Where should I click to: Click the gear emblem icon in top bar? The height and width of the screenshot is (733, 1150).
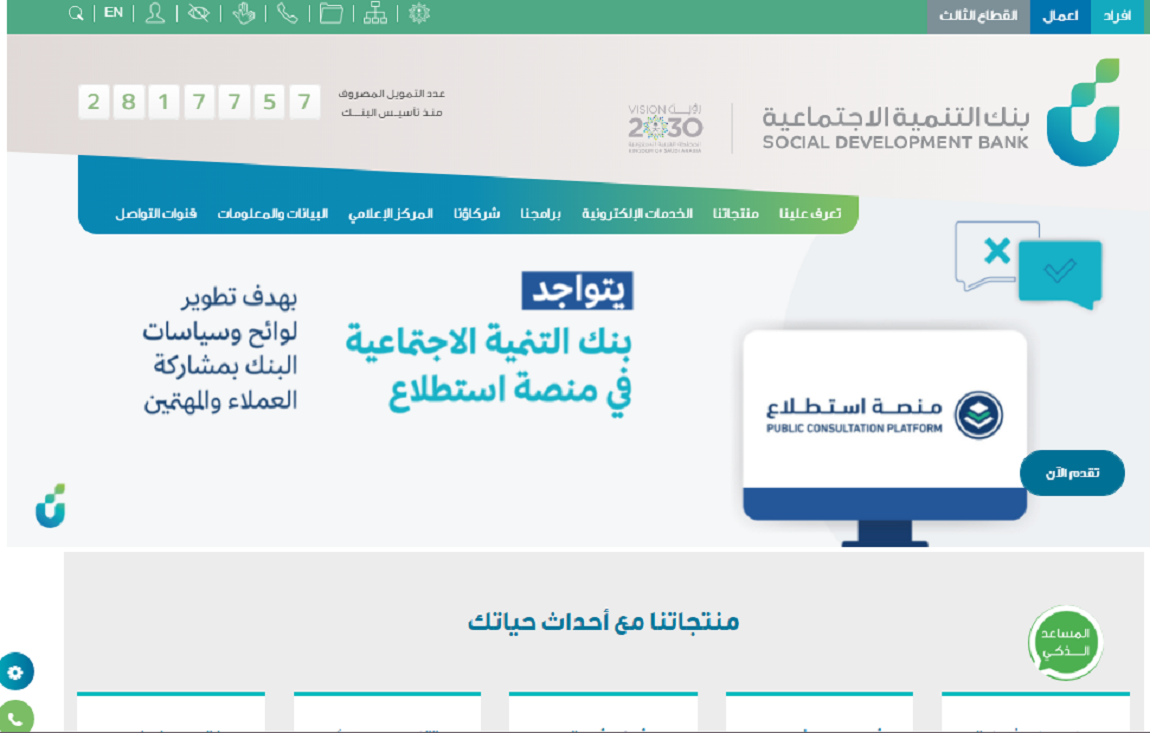pos(419,13)
